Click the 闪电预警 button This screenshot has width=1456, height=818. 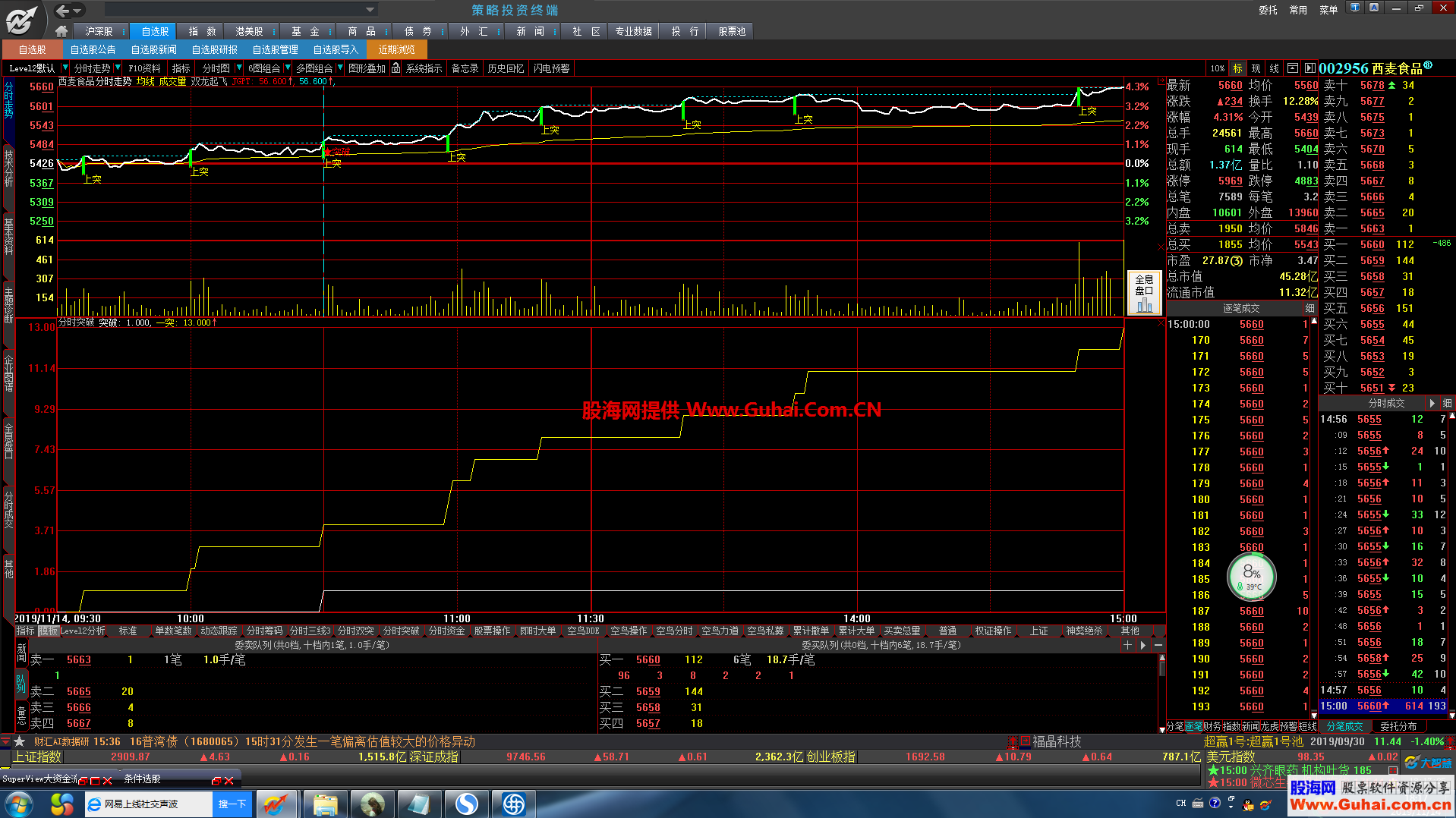551,68
